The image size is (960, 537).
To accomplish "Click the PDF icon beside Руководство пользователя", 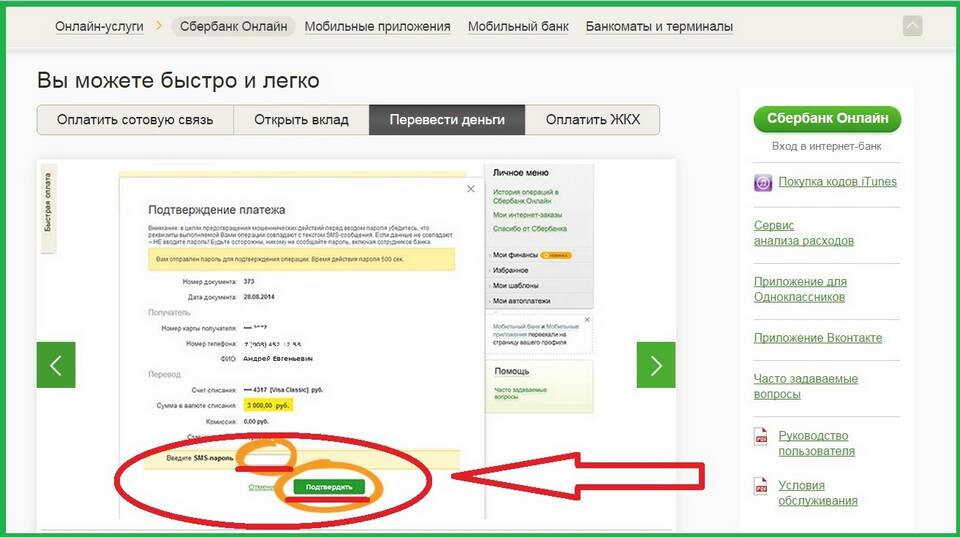I will tap(760, 437).
